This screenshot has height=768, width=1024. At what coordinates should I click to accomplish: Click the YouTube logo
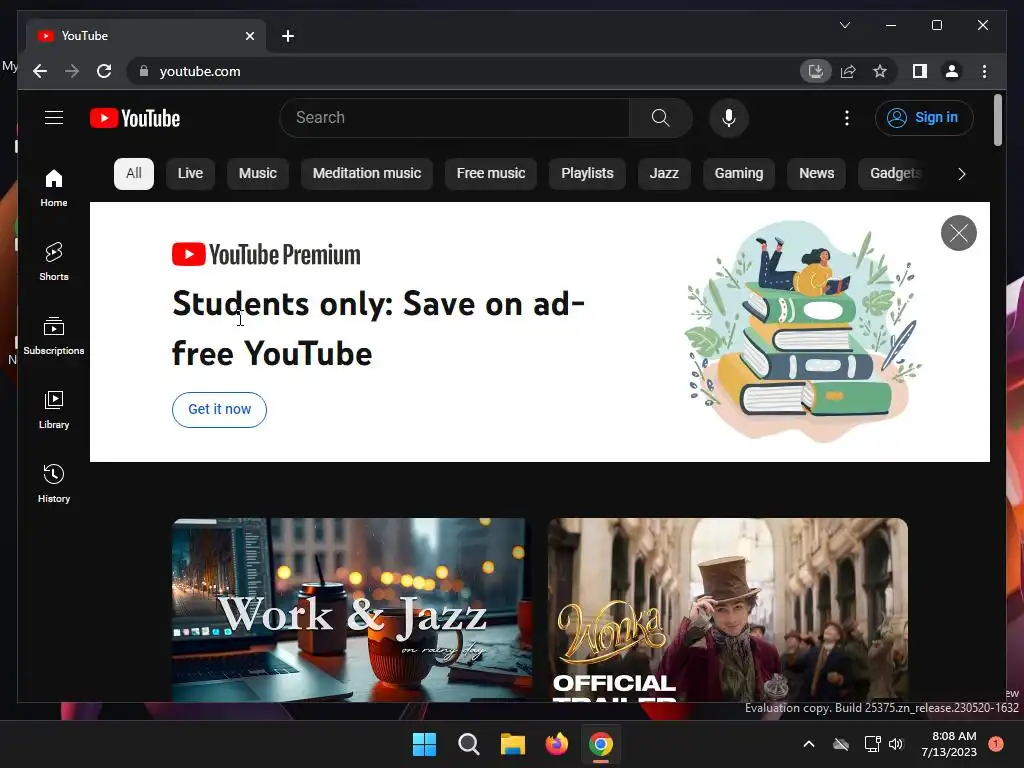pyautogui.click(x=135, y=118)
